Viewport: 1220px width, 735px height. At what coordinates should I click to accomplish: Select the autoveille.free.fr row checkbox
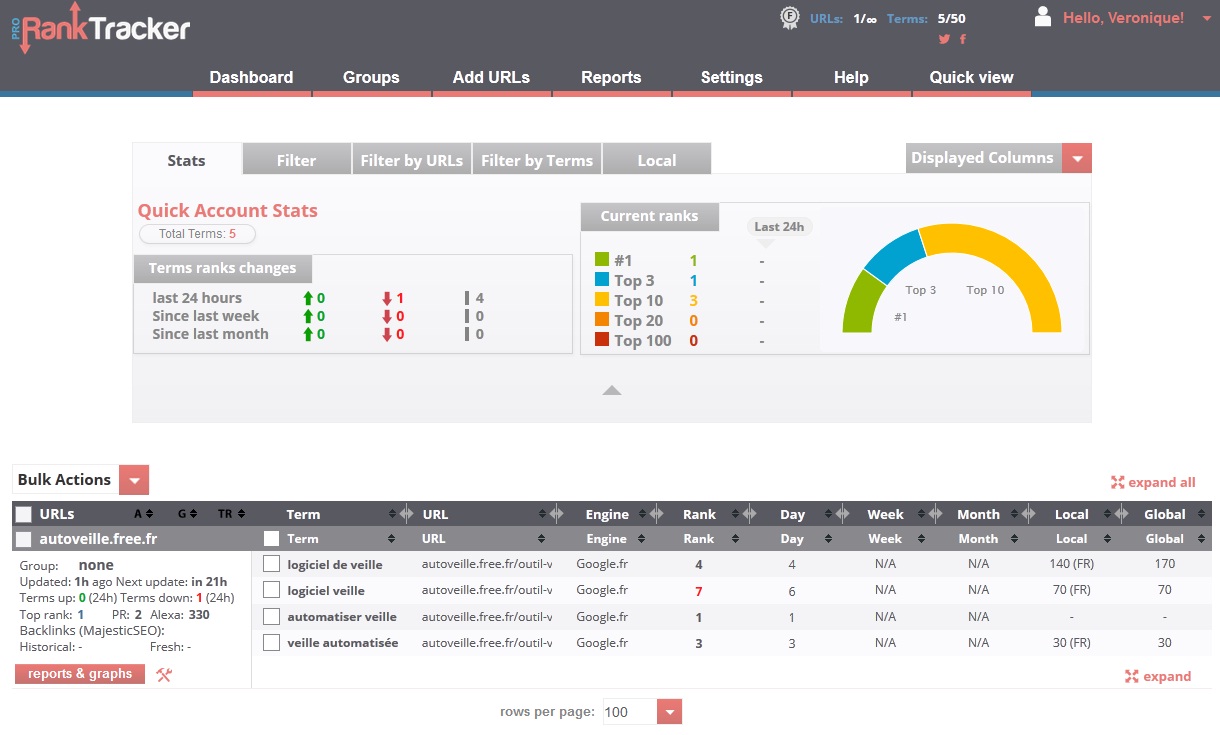(x=24, y=539)
